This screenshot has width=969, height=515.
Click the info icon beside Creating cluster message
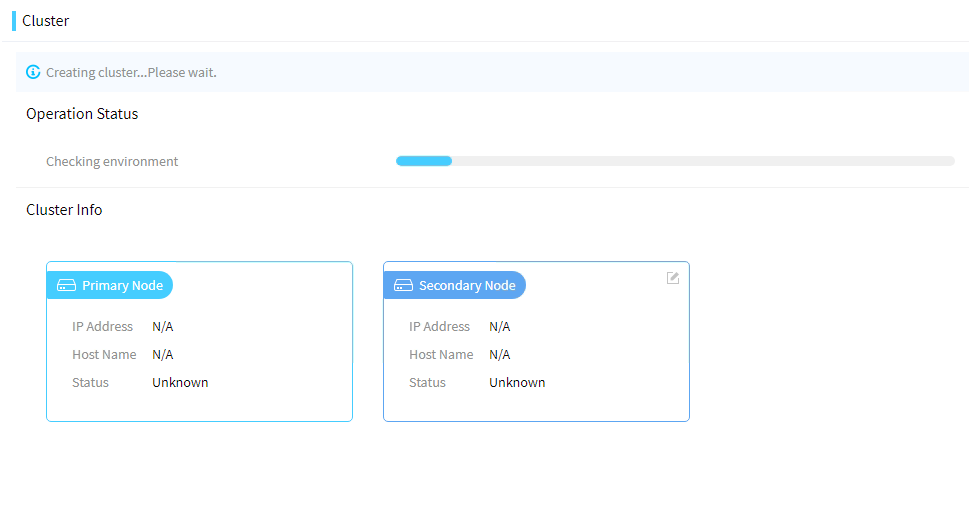pos(33,72)
